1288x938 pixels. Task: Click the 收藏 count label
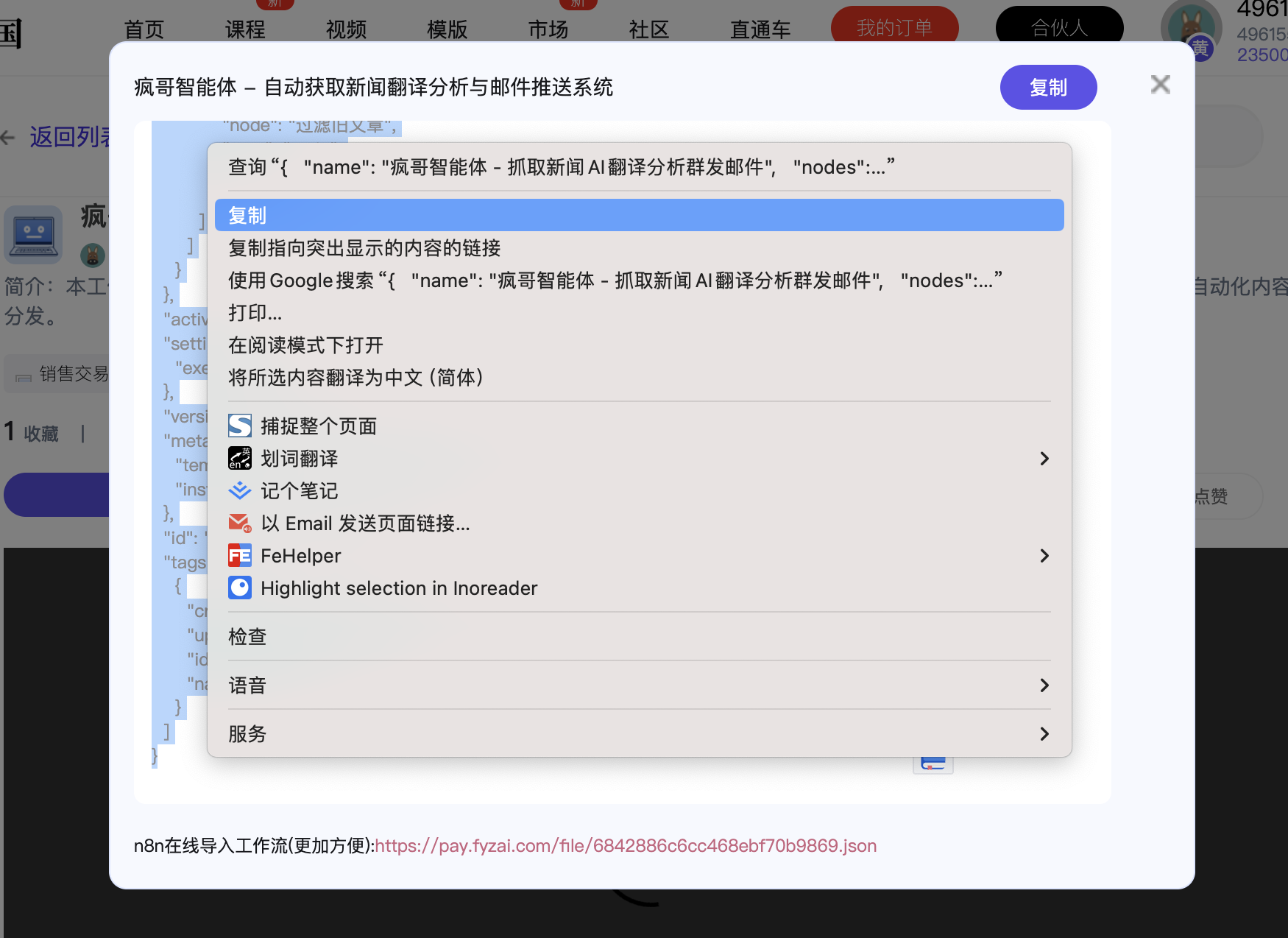pos(41,434)
